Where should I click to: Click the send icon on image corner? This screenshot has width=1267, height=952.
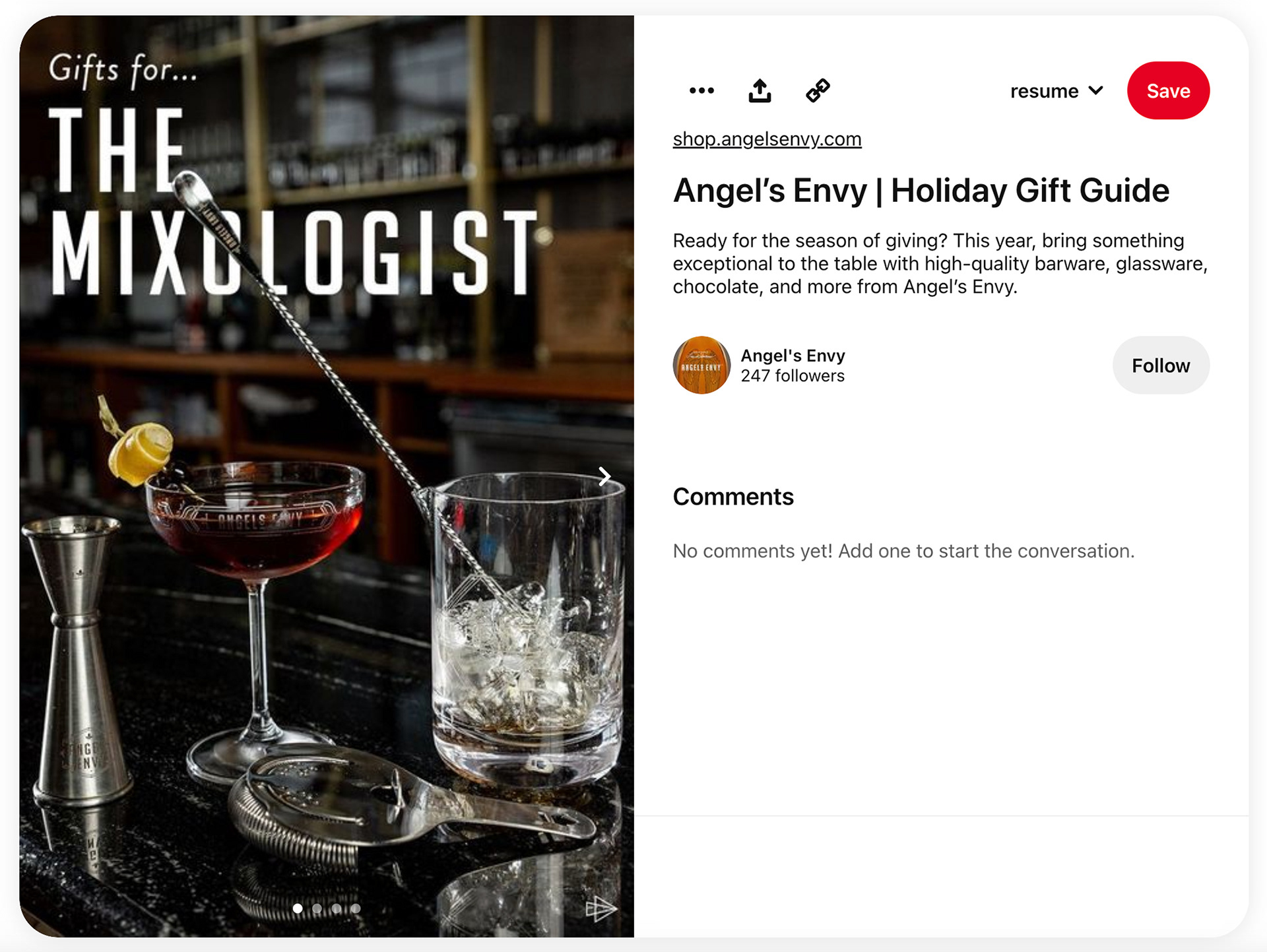(x=601, y=909)
